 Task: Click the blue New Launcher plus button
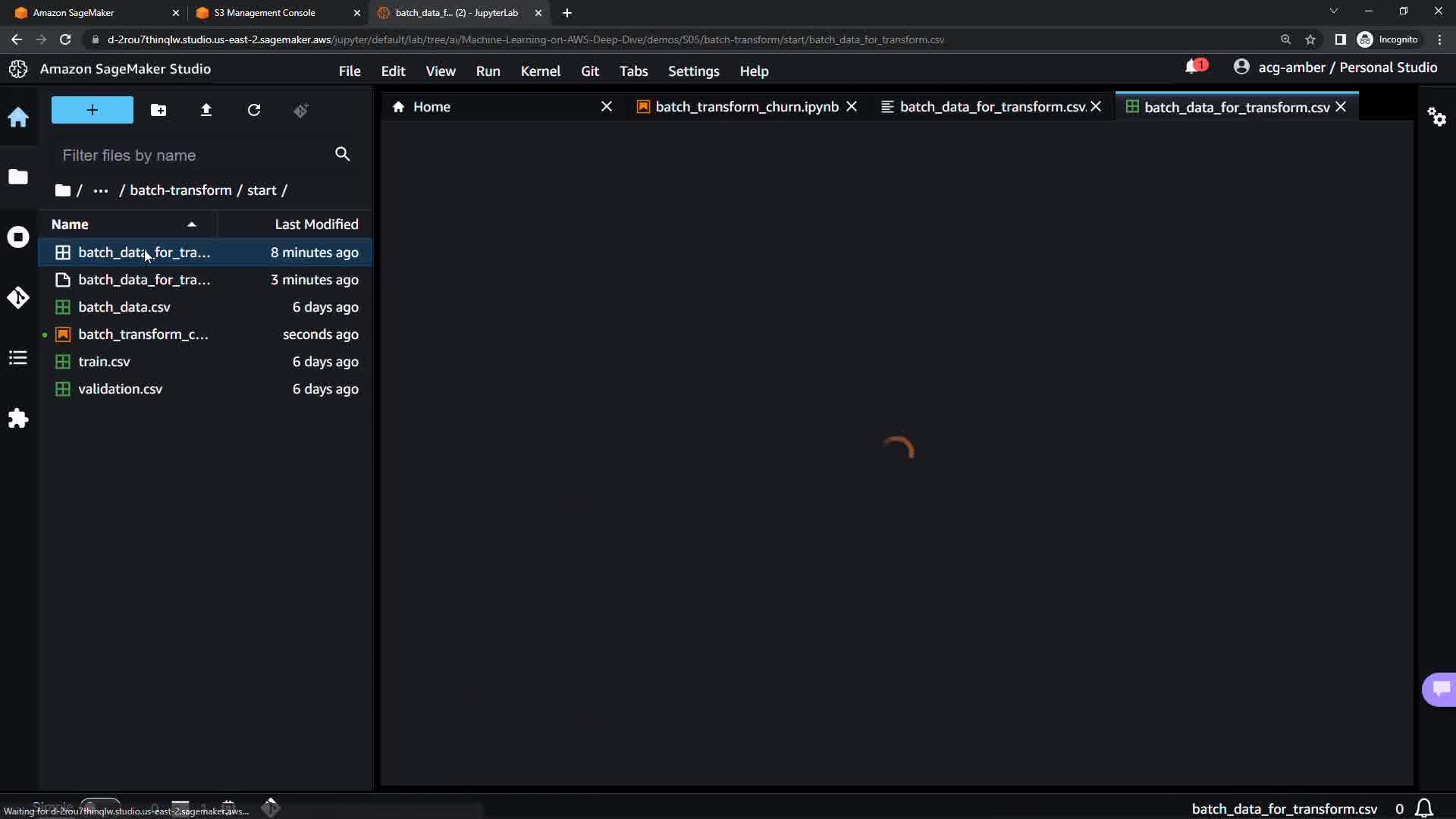click(93, 111)
